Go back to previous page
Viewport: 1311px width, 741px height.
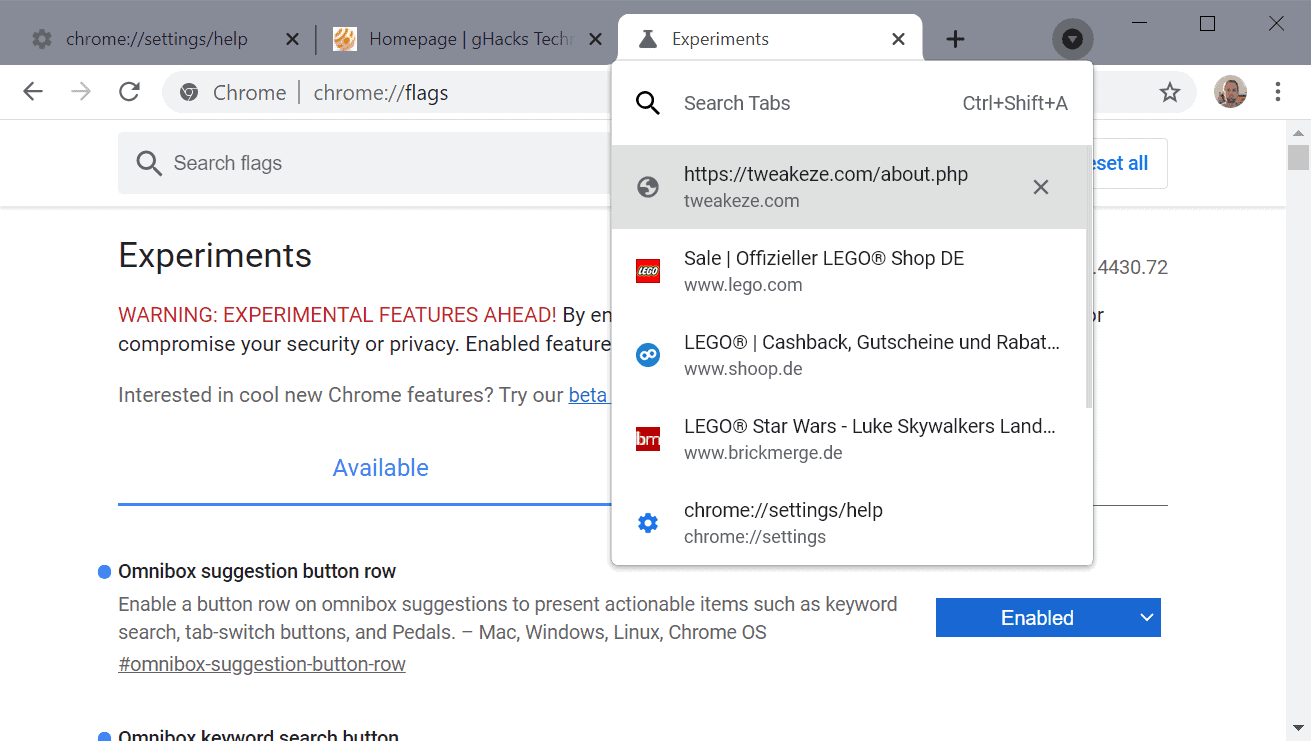tap(33, 92)
